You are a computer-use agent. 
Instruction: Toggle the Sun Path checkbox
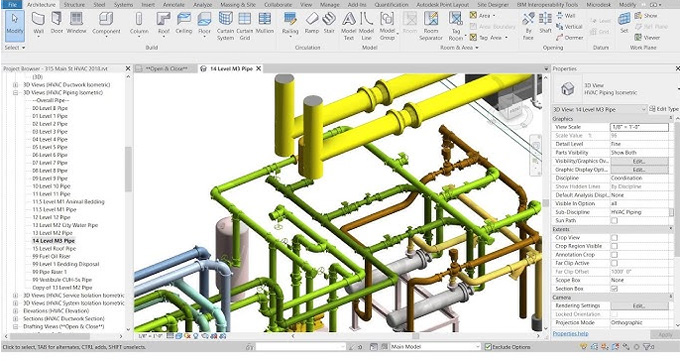coord(614,220)
